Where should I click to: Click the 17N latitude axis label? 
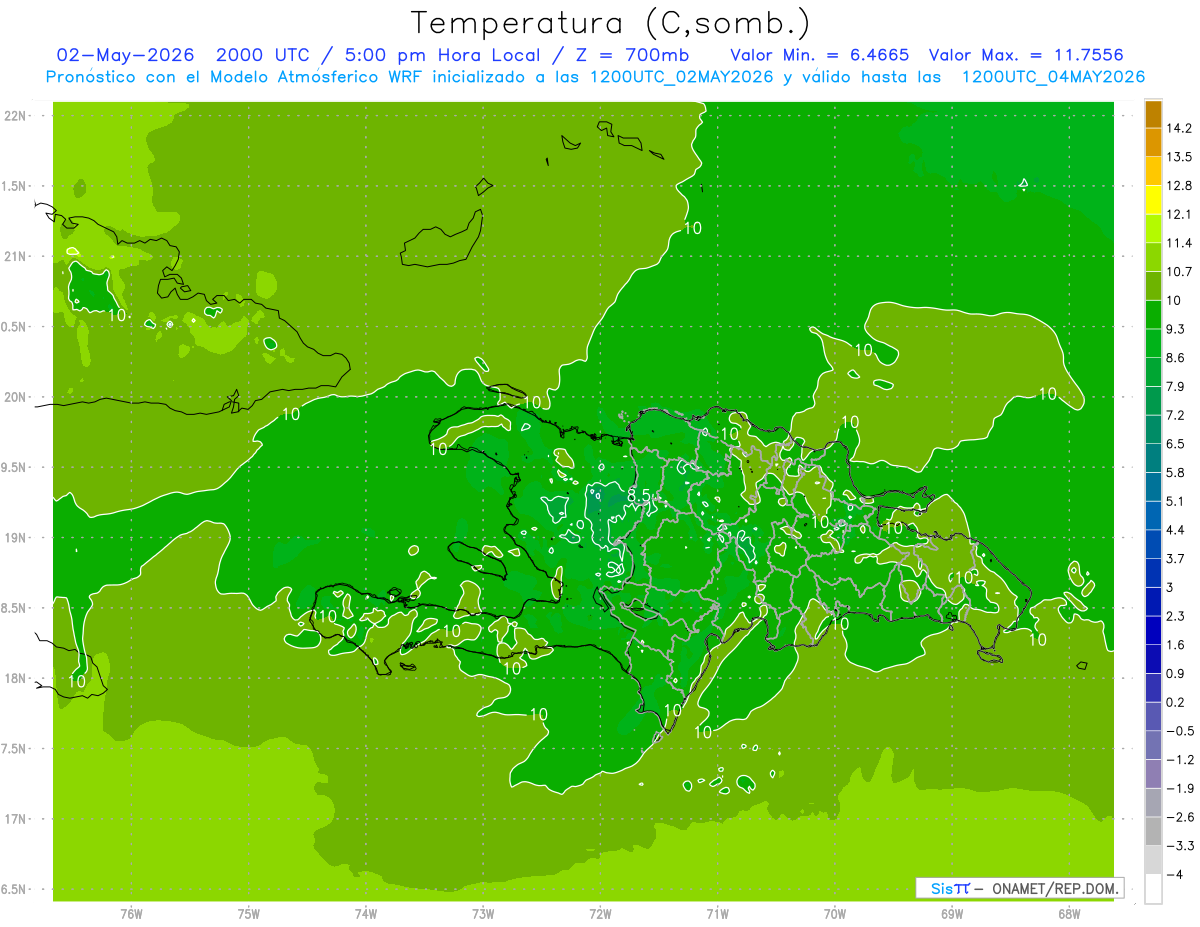[16, 819]
